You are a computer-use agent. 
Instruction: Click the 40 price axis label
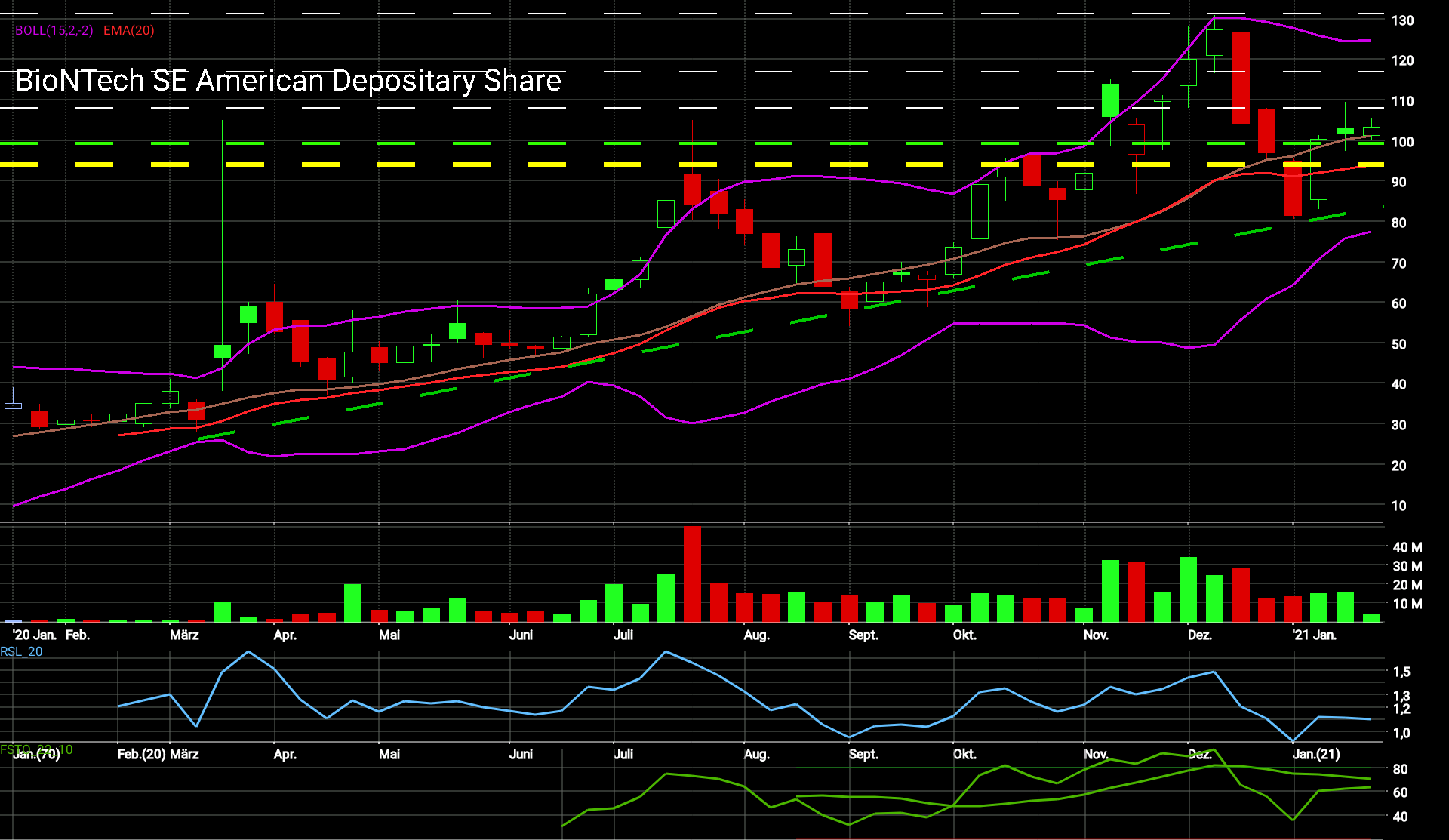(1399, 384)
